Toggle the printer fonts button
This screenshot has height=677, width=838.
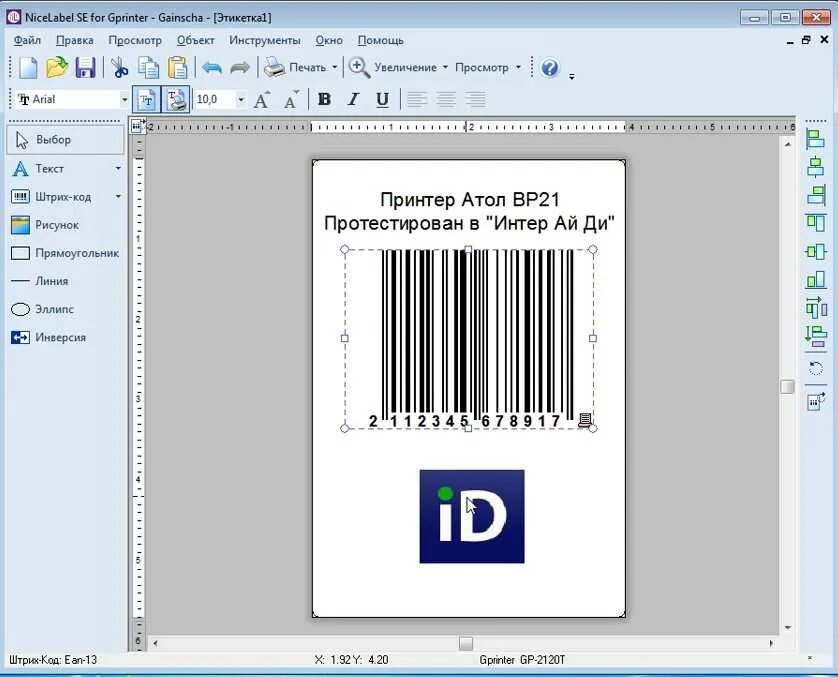(175, 99)
